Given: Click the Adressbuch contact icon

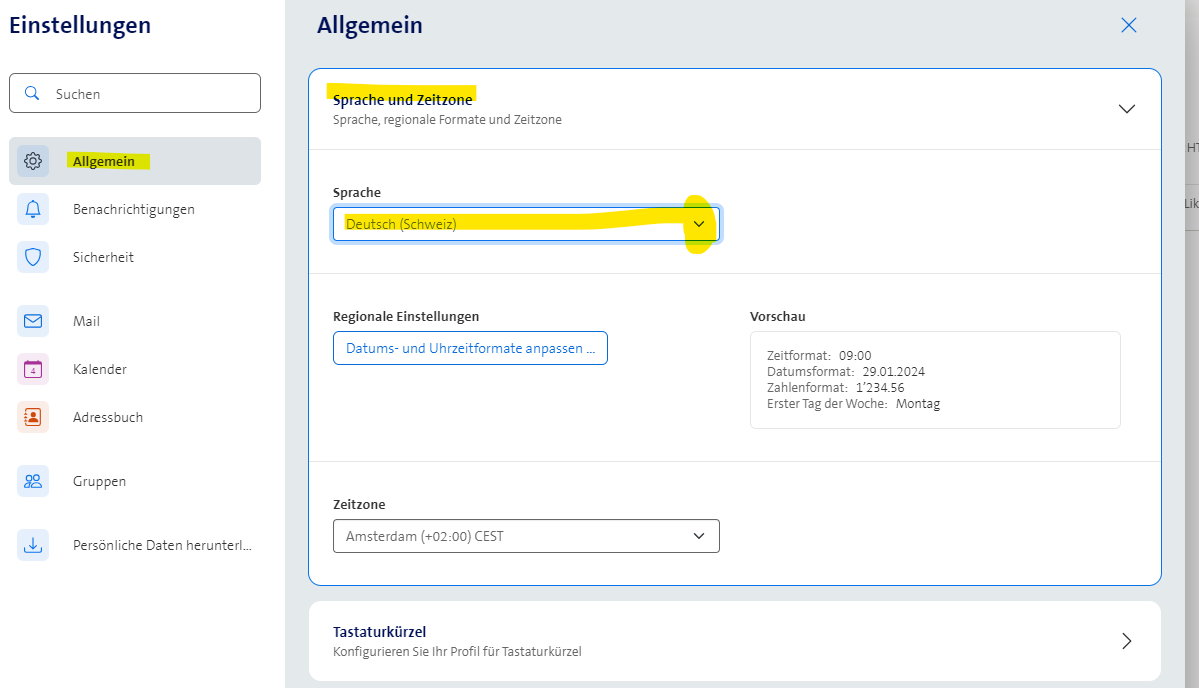Looking at the screenshot, I should click(33, 417).
